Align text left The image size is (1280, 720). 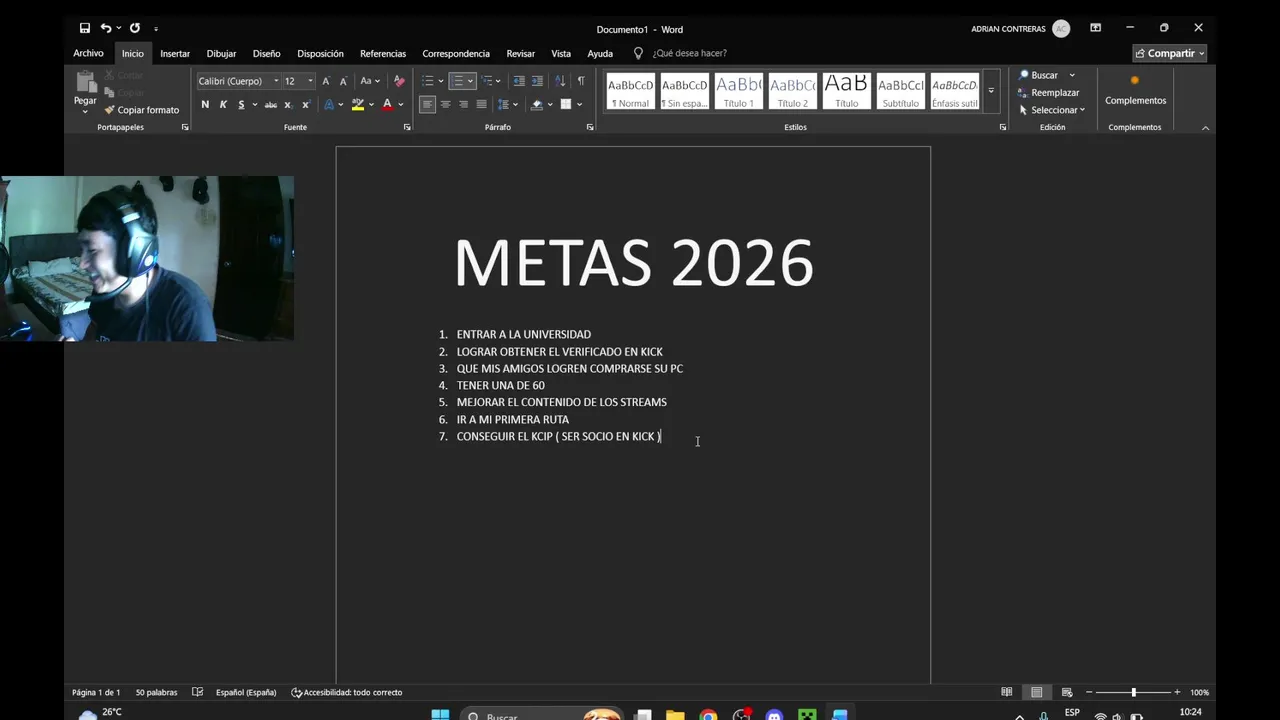(427, 104)
